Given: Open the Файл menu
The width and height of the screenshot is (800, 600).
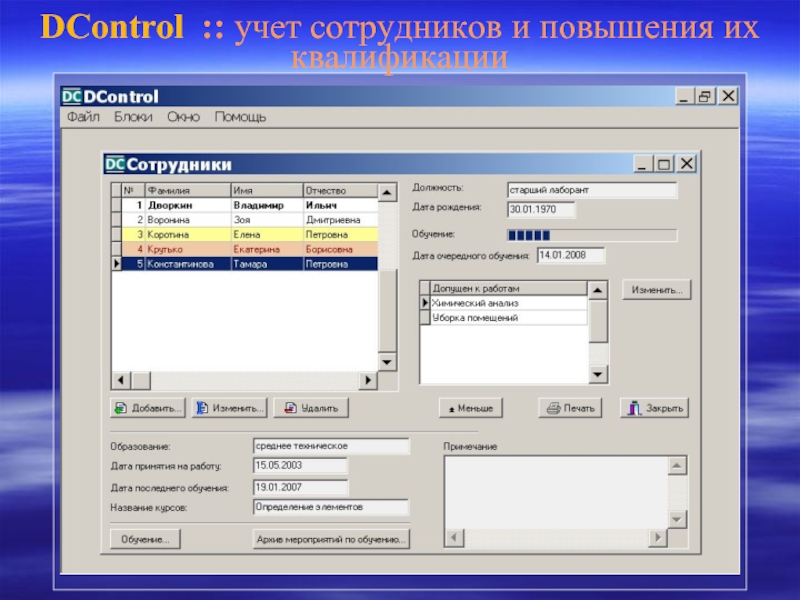Looking at the screenshot, I should [x=83, y=117].
